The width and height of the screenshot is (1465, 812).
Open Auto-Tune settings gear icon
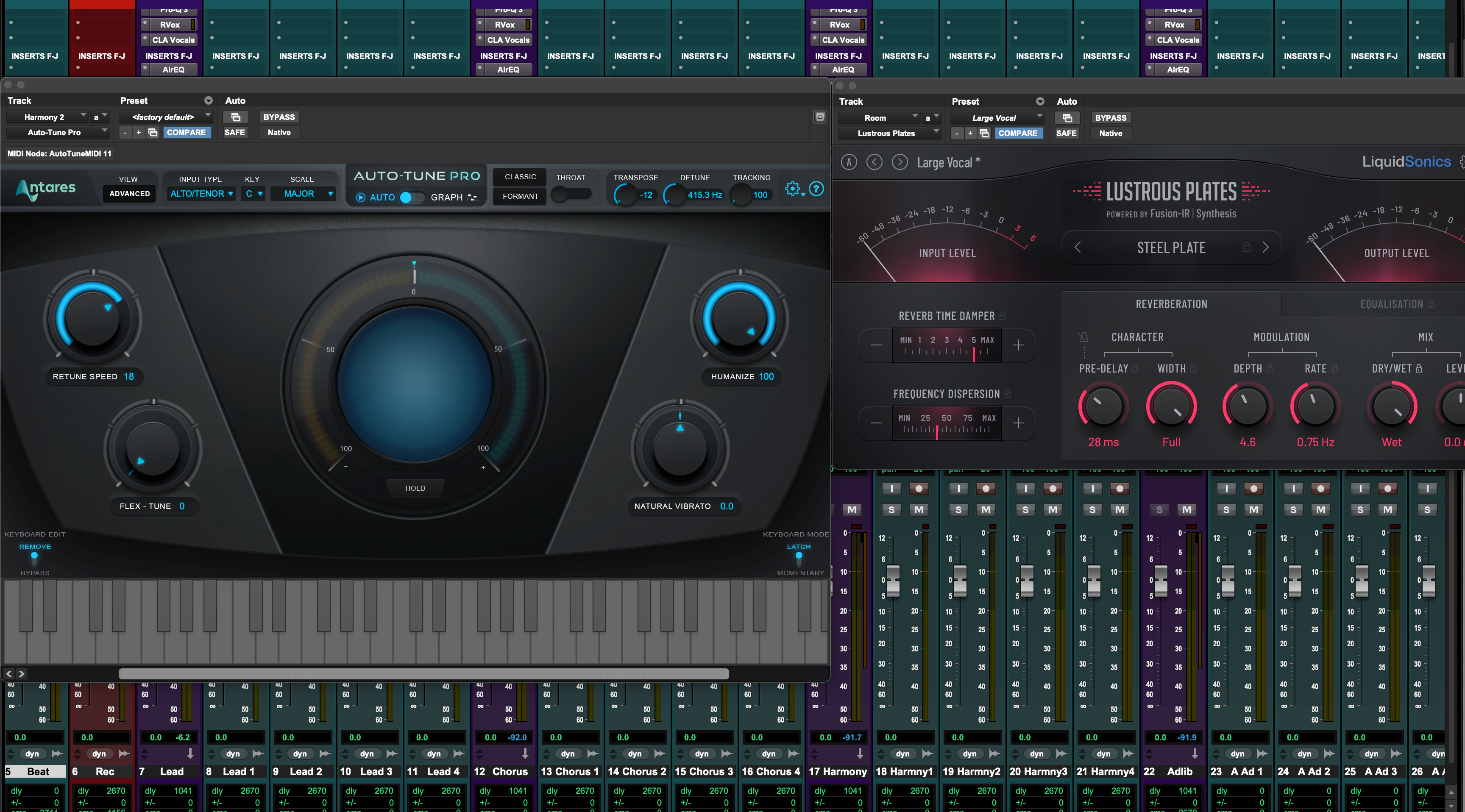[x=792, y=189]
